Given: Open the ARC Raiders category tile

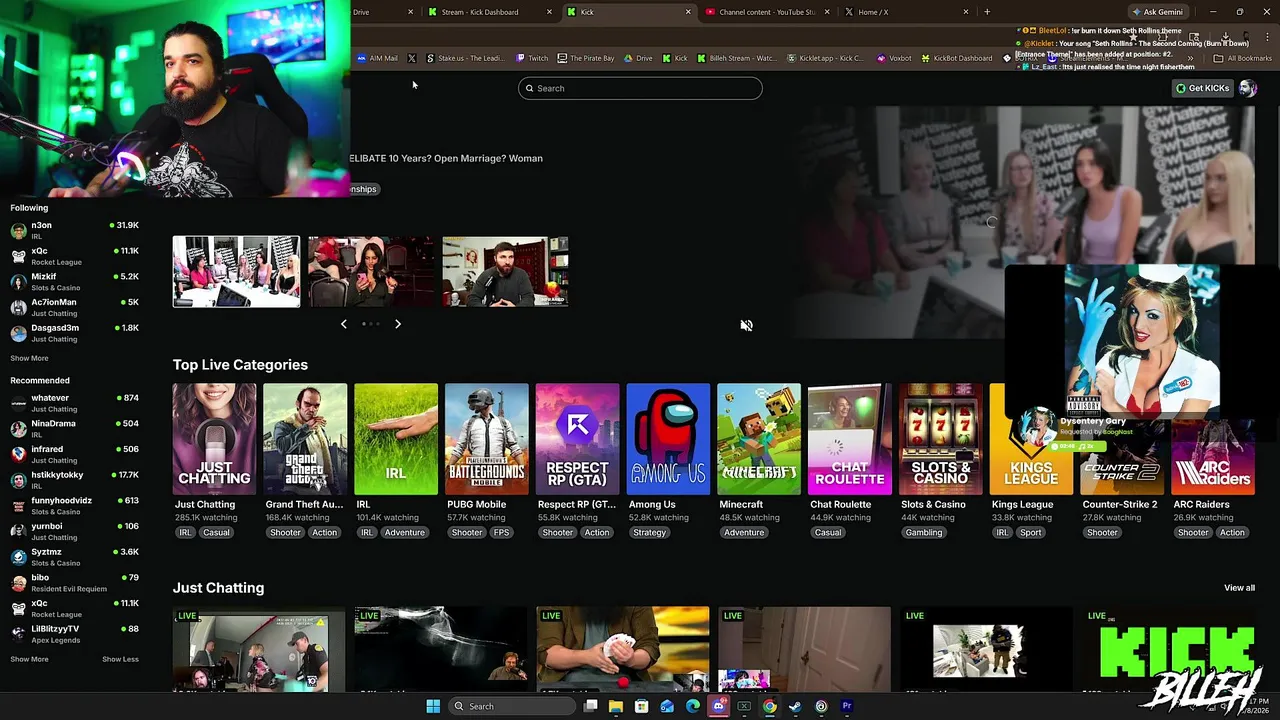Looking at the screenshot, I should coord(1213,439).
